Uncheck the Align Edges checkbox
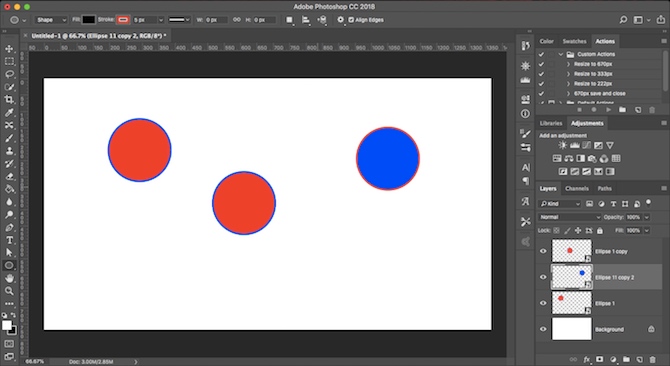Screen dimensions: 670x366 coord(351,20)
